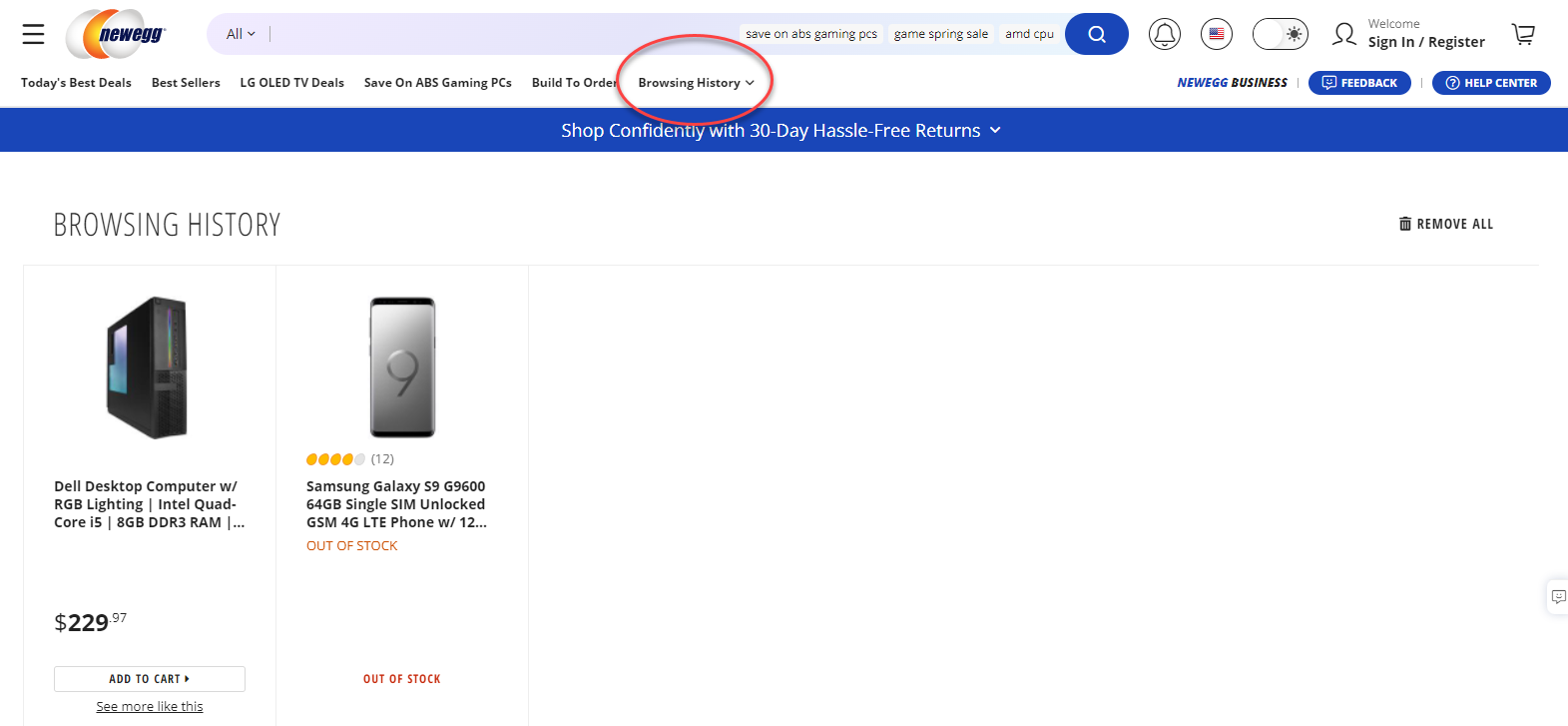
Task: Expand the All category dropdown
Action: click(x=241, y=34)
